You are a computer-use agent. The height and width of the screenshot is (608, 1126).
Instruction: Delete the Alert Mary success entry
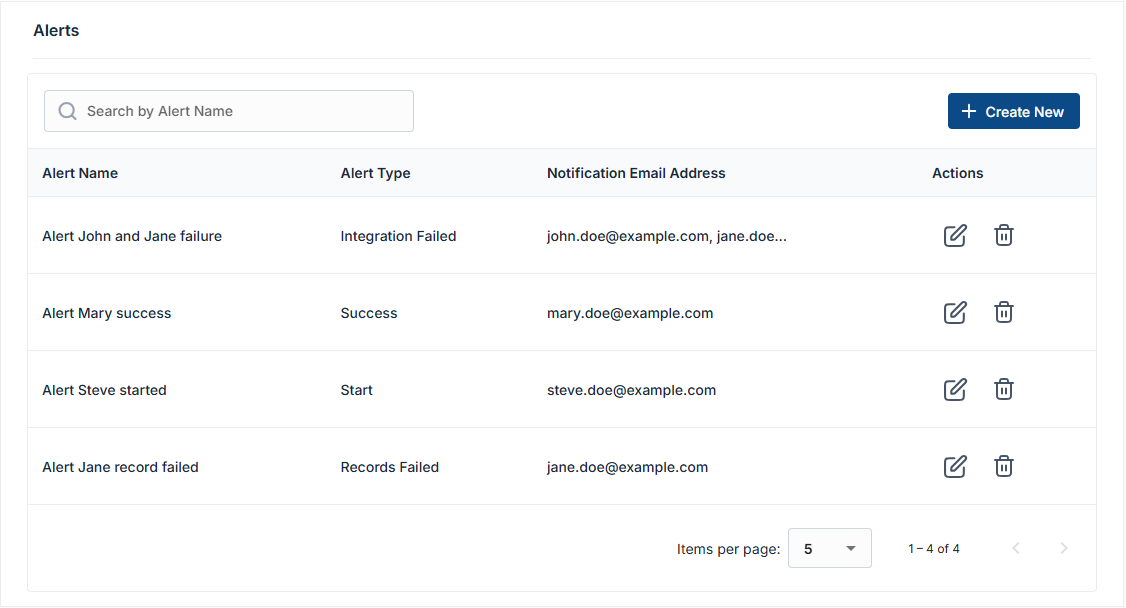pos(1004,313)
